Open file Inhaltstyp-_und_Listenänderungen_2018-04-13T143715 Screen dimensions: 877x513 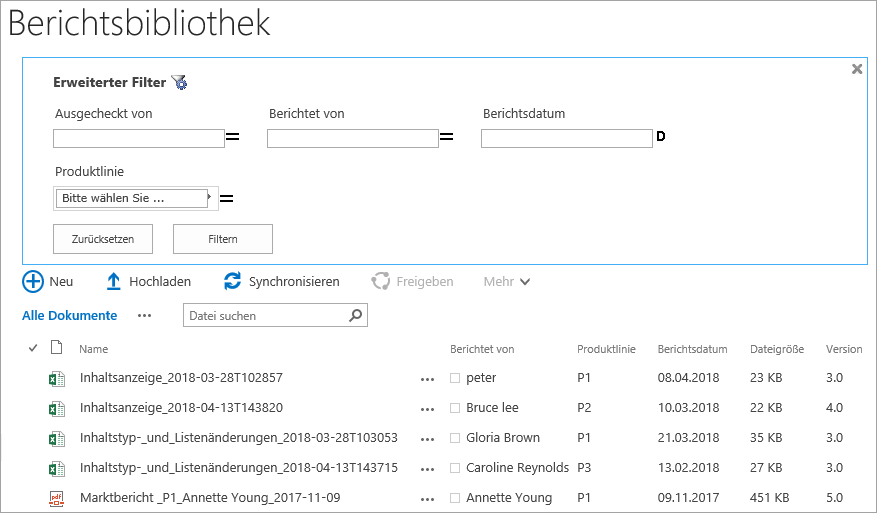(239, 468)
